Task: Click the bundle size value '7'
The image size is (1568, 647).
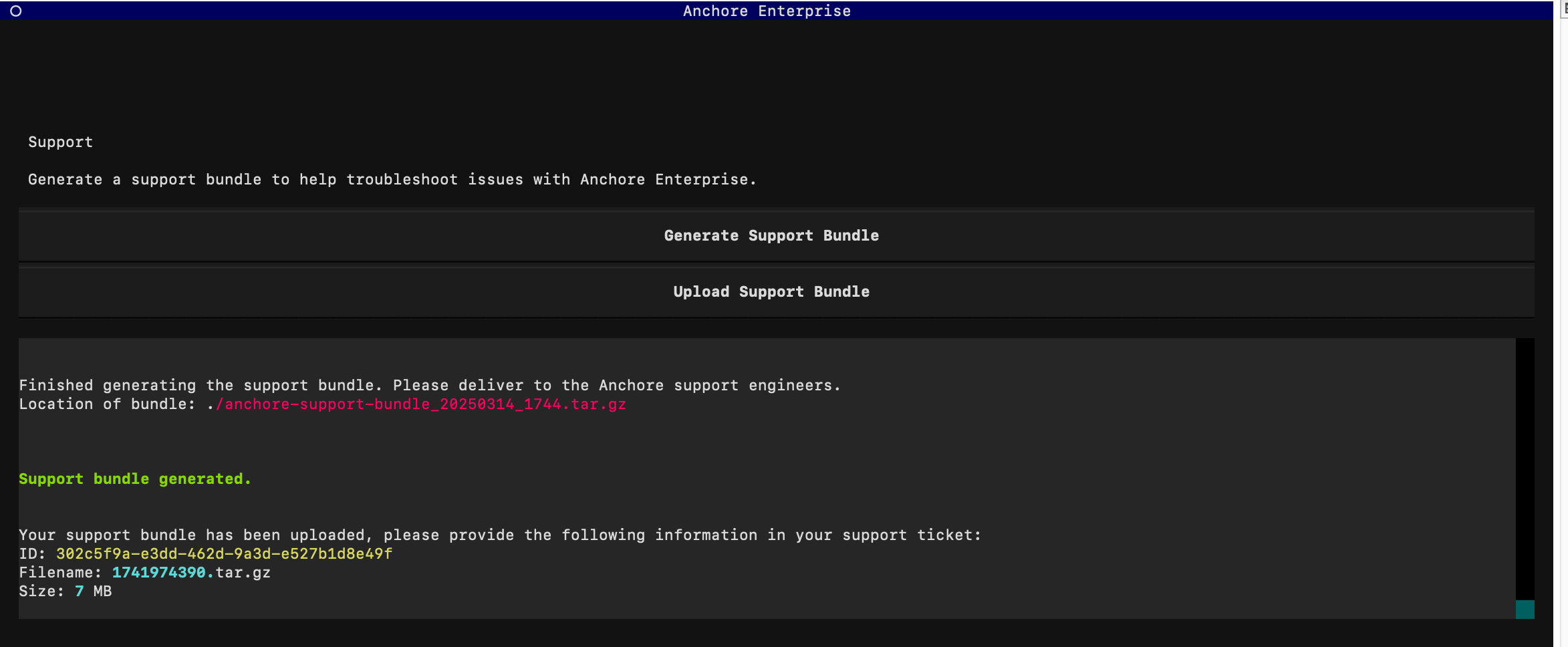Action: [80, 592]
